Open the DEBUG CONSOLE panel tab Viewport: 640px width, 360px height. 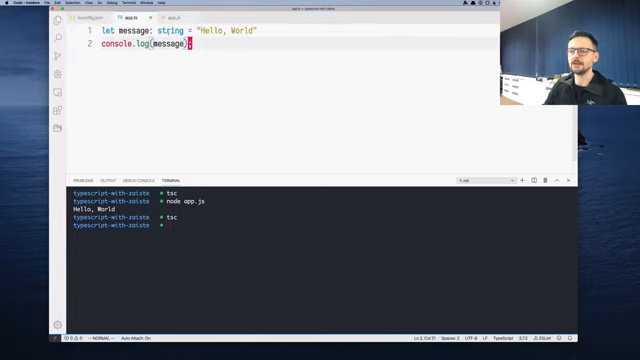tap(139, 180)
